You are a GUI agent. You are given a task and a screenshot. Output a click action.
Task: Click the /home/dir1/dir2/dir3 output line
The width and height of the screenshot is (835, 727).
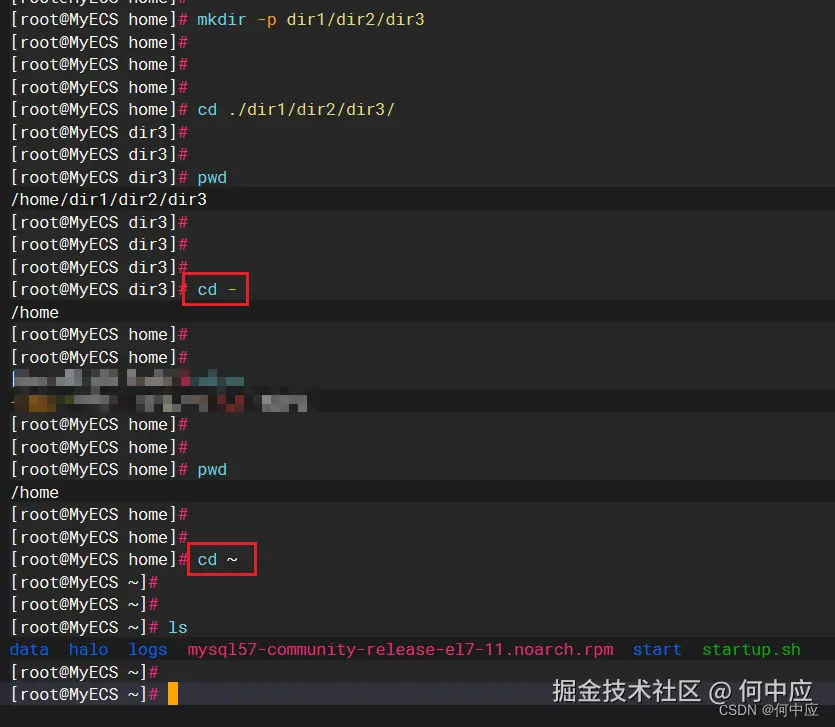tap(109, 200)
